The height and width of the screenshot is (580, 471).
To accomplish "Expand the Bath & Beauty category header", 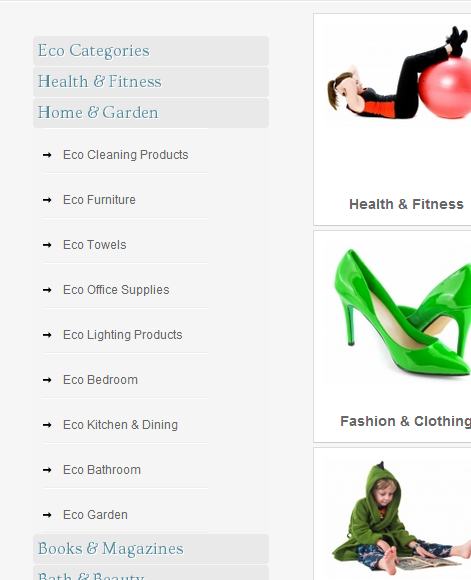I will [151, 573].
